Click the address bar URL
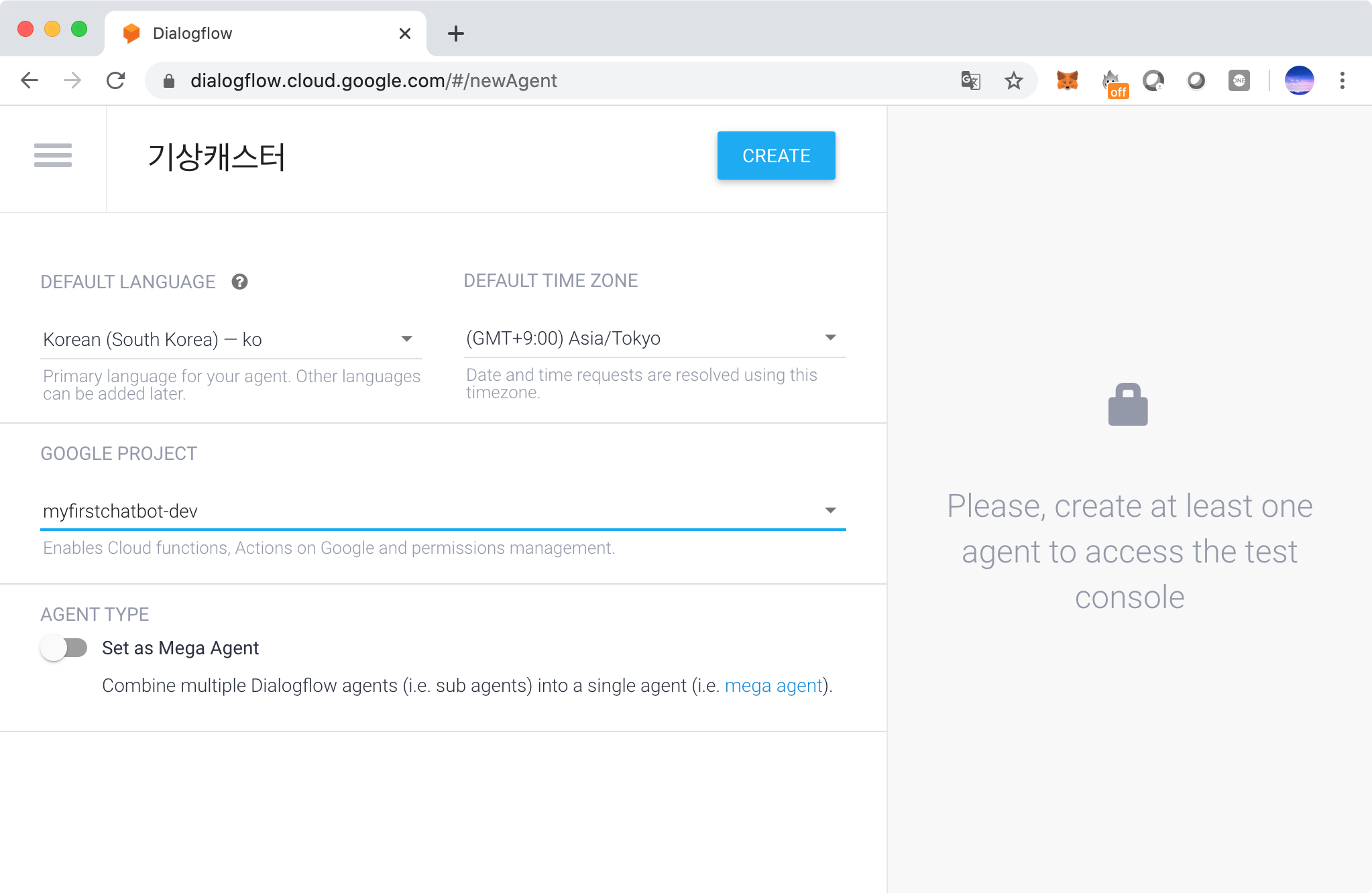1372x893 pixels. pos(374,80)
